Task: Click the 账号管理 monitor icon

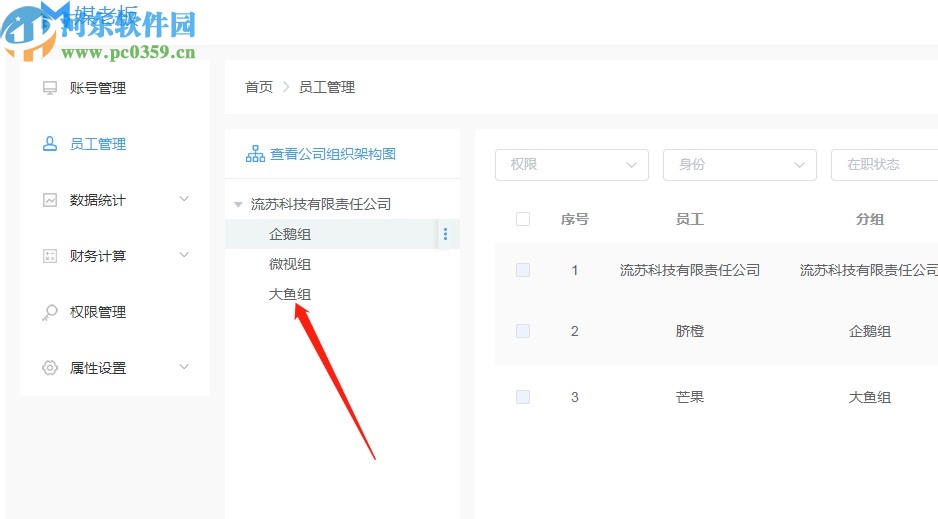Action: [50, 88]
